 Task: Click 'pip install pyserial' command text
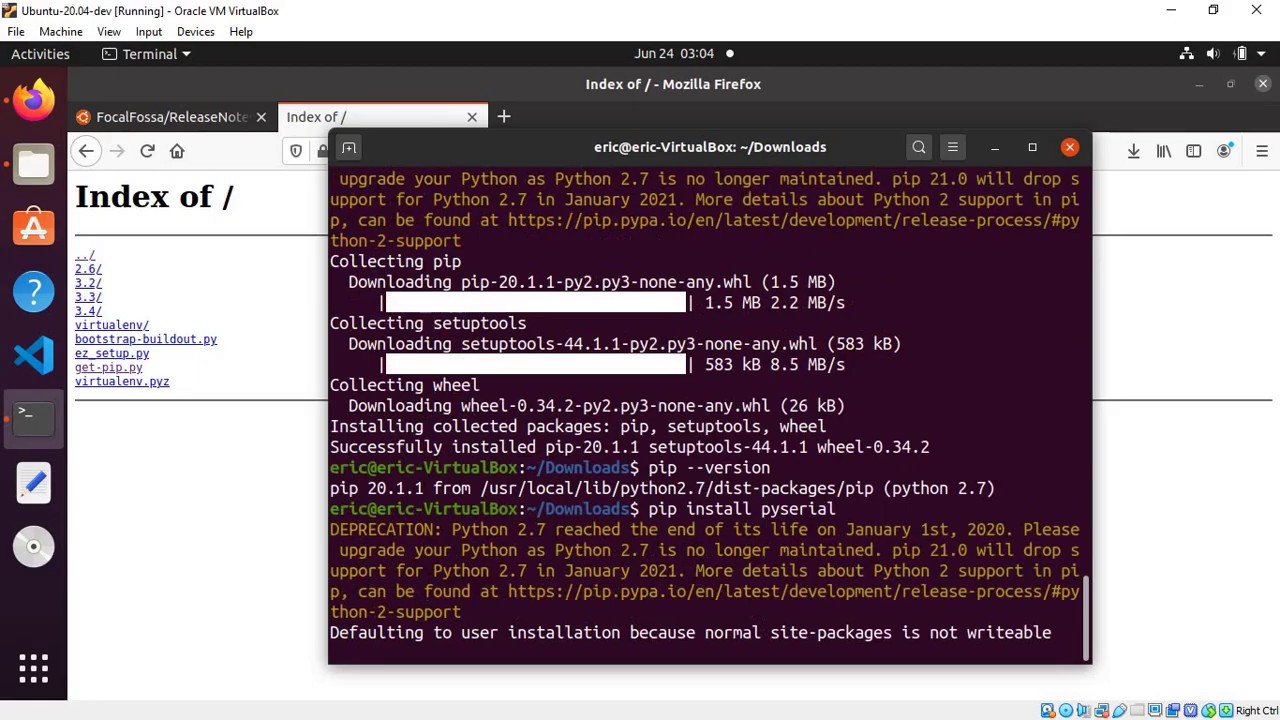tap(742, 509)
